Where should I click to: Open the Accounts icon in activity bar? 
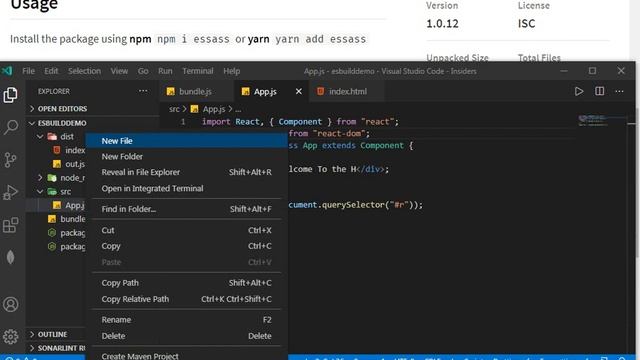[x=11, y=304]
